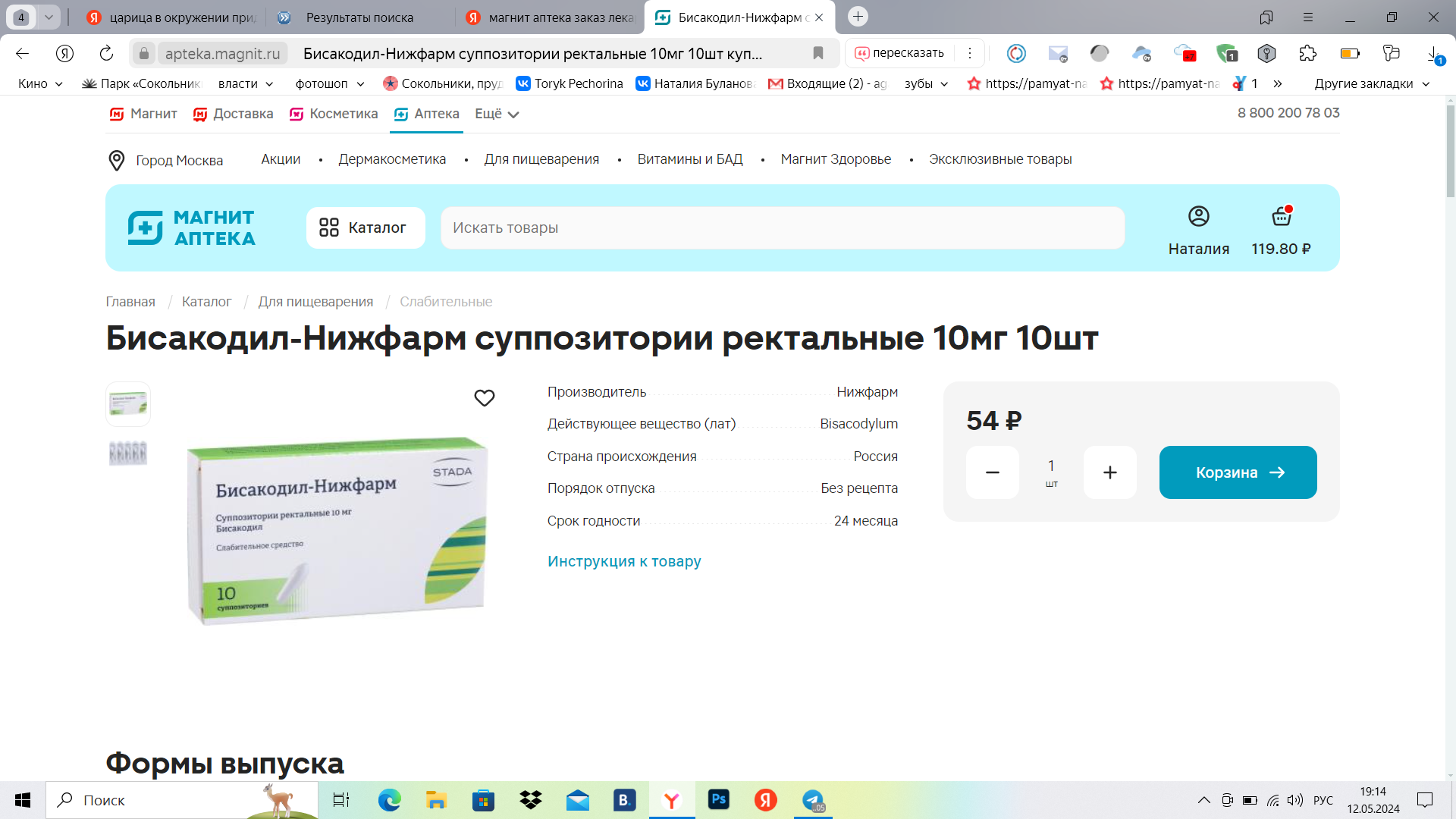
Task: Open File Explorer from taskbar
Action: pos(436,800)
